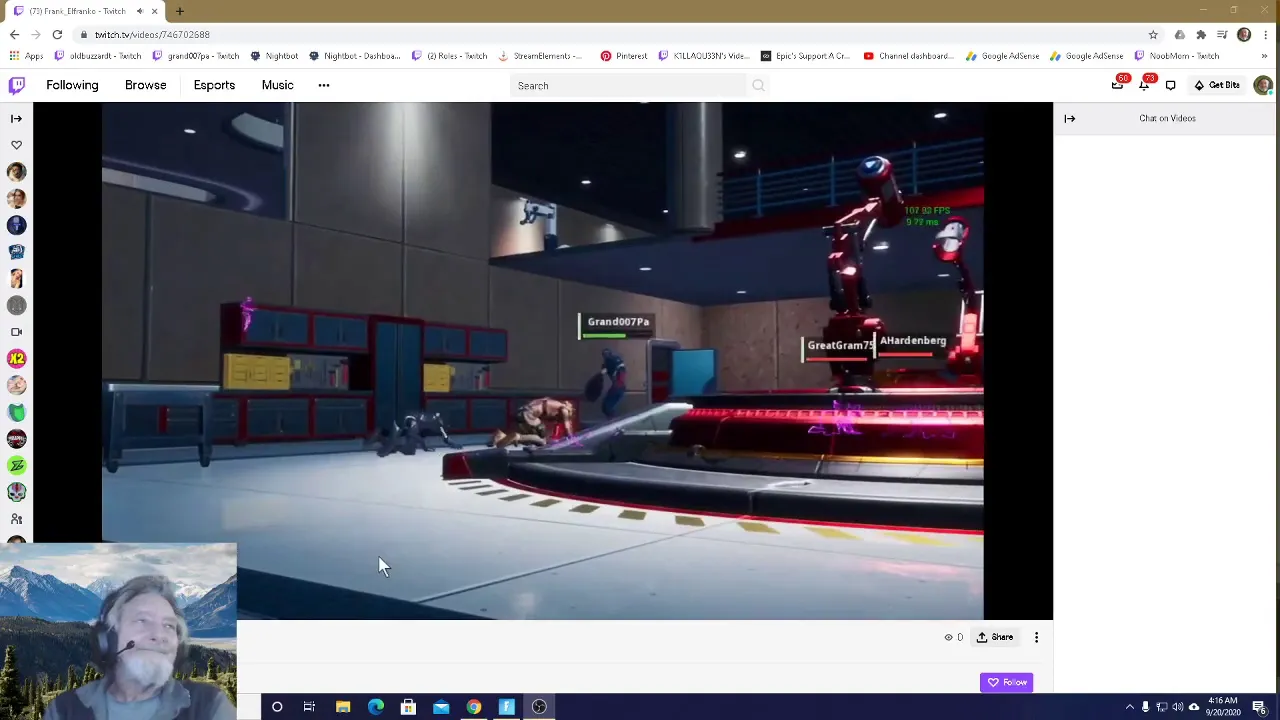Open the Nightbot bookmark
This screenshot has width=1280, height=720.
(274, 56)
